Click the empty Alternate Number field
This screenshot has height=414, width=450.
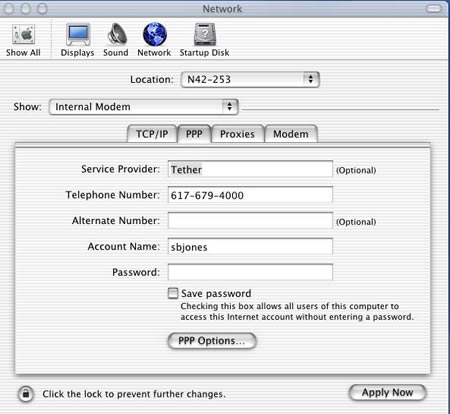click(250, 220)
